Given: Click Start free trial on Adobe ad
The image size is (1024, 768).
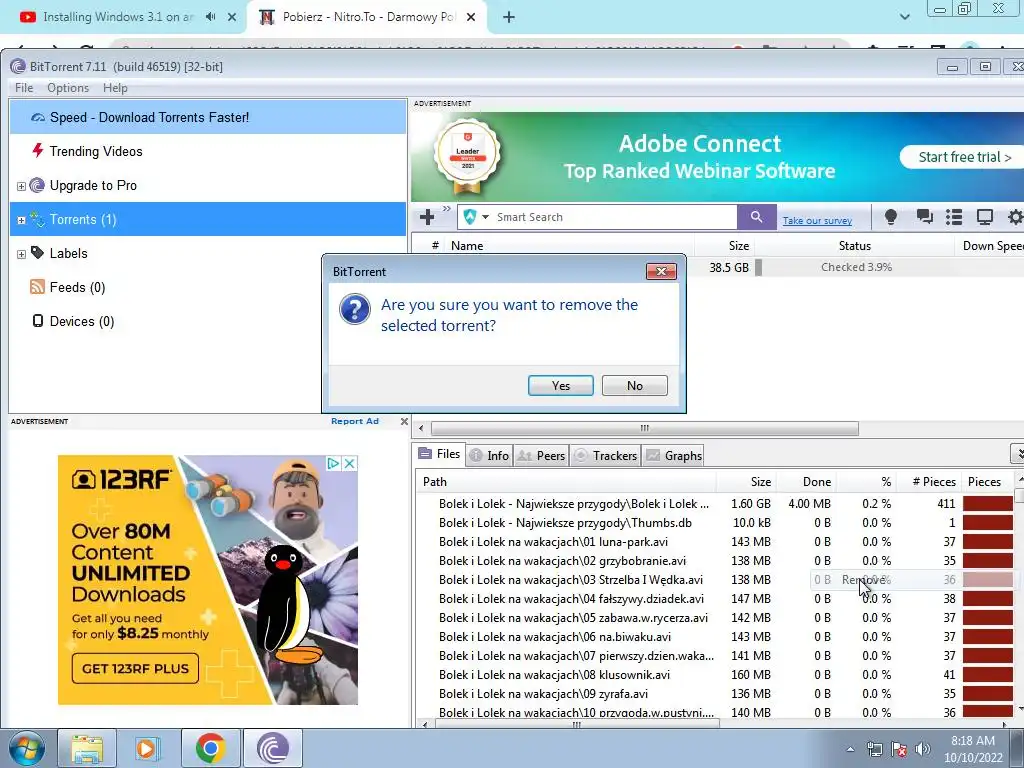Looking at the screenshot, I should [964, 157].
